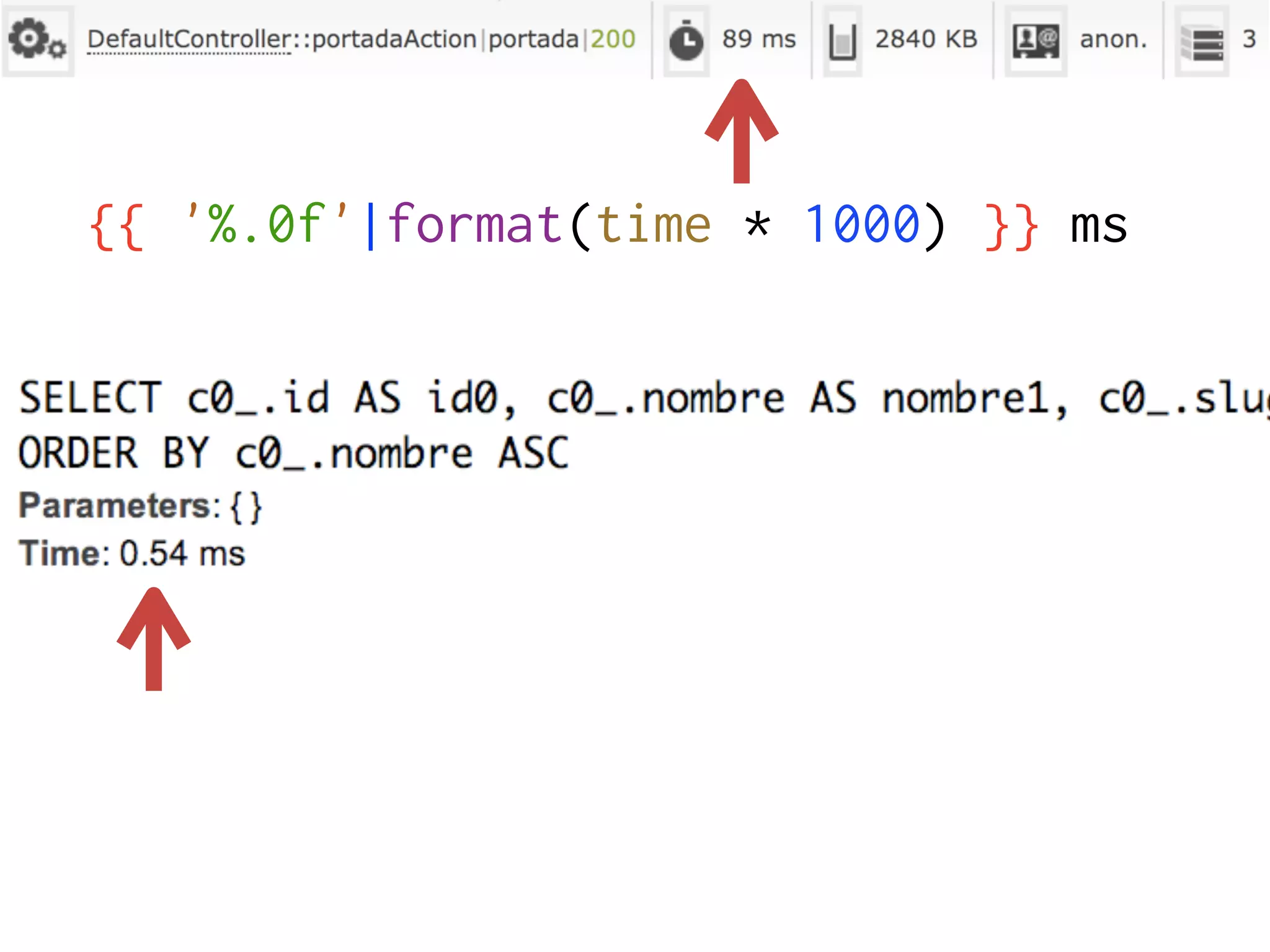Click the green 200 status code
The image size is (1270, 952).
coord(613,40)
